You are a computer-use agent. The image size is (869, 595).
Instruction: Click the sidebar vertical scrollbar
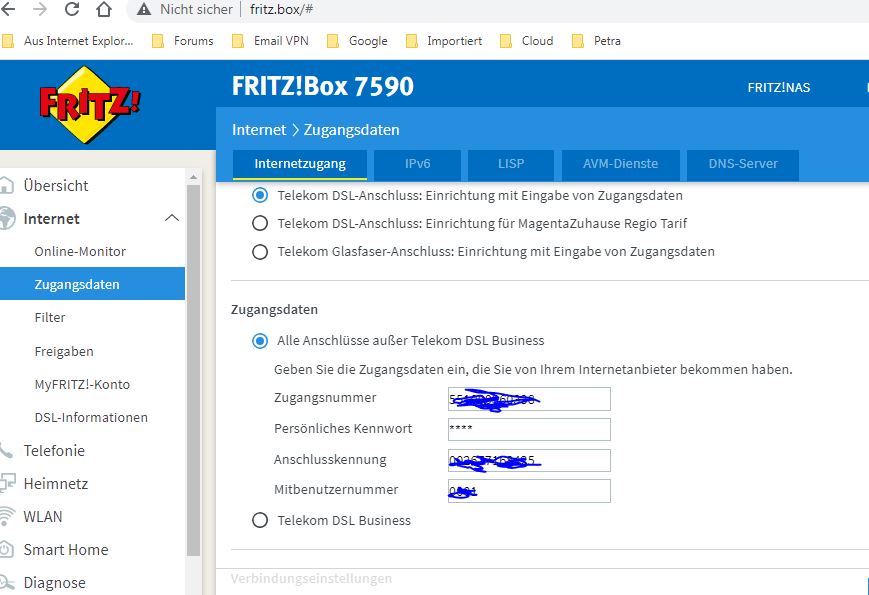193,370
